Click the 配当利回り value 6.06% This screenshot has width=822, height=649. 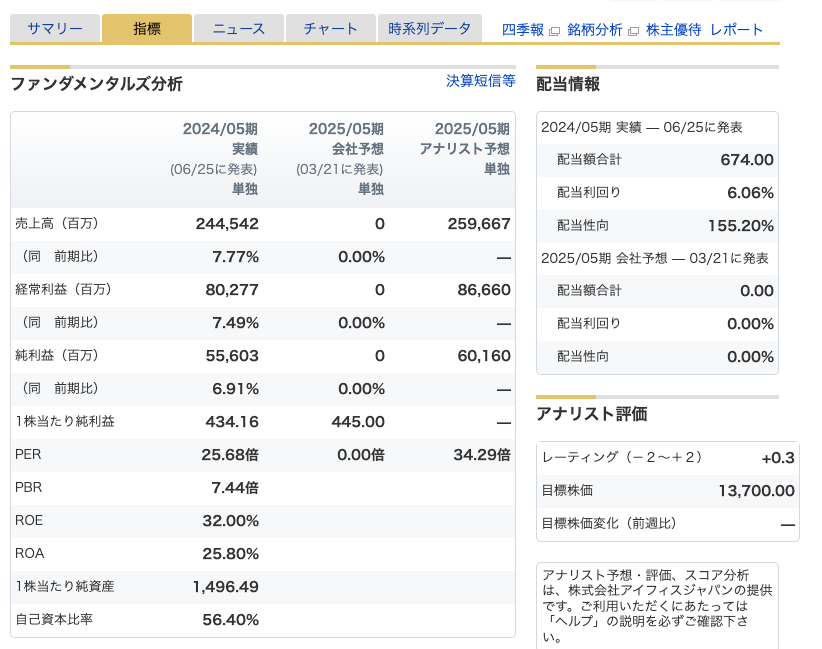tap(750, 192)
